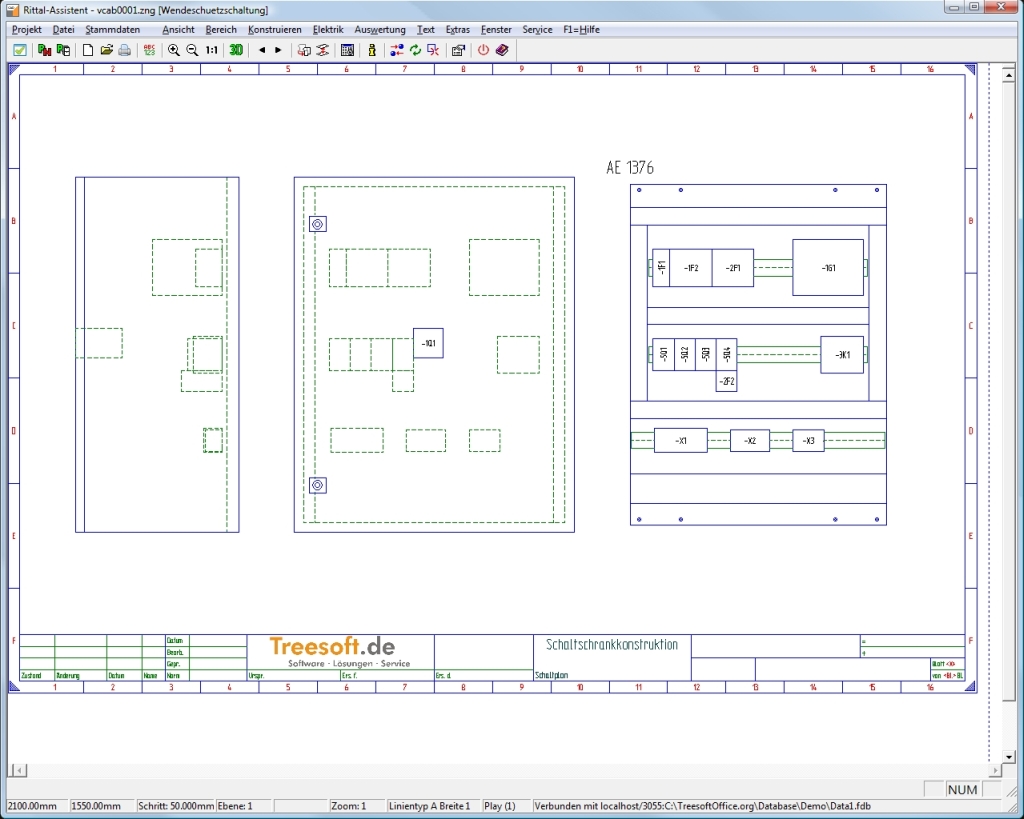Create a new document via toolbar
The height and width of the screenshot is (819, 1024).
coord(88,49)
